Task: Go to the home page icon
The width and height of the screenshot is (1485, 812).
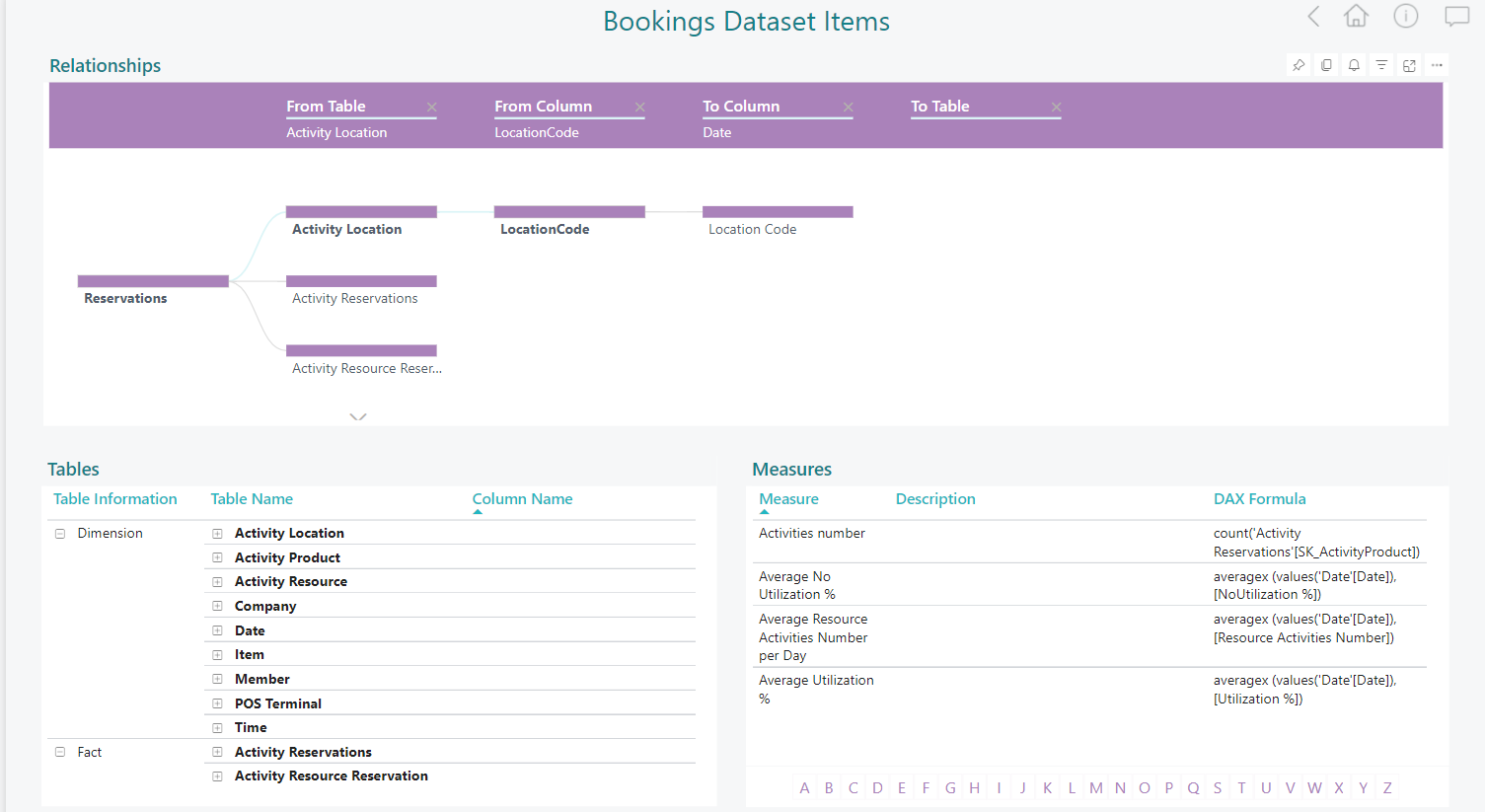Action: [x=1356, y=17]
